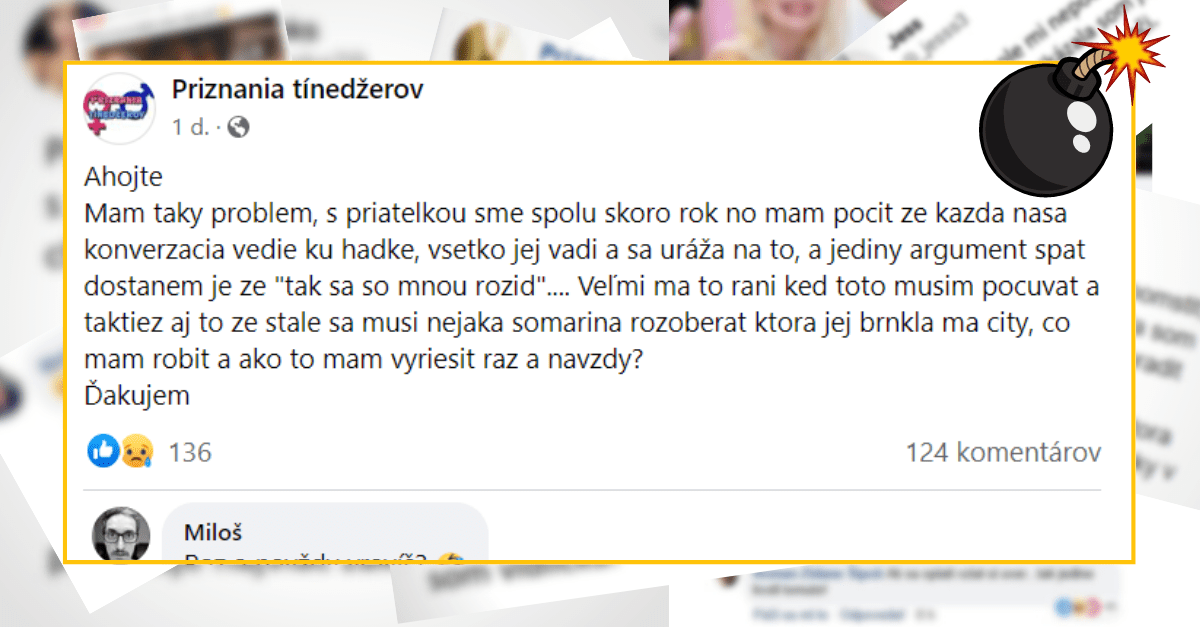View the 136 reactions count

(x=190, y=452)
